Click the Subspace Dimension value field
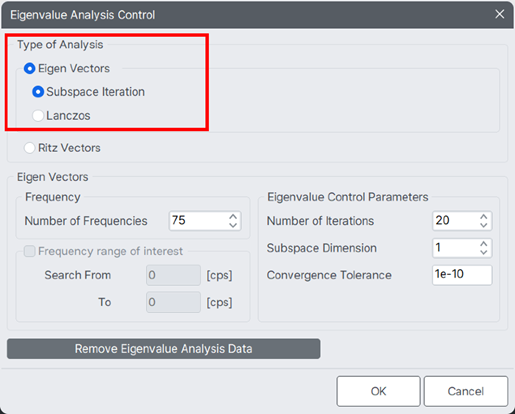Viewport: 515px width, 414px height. click(462, 248)
